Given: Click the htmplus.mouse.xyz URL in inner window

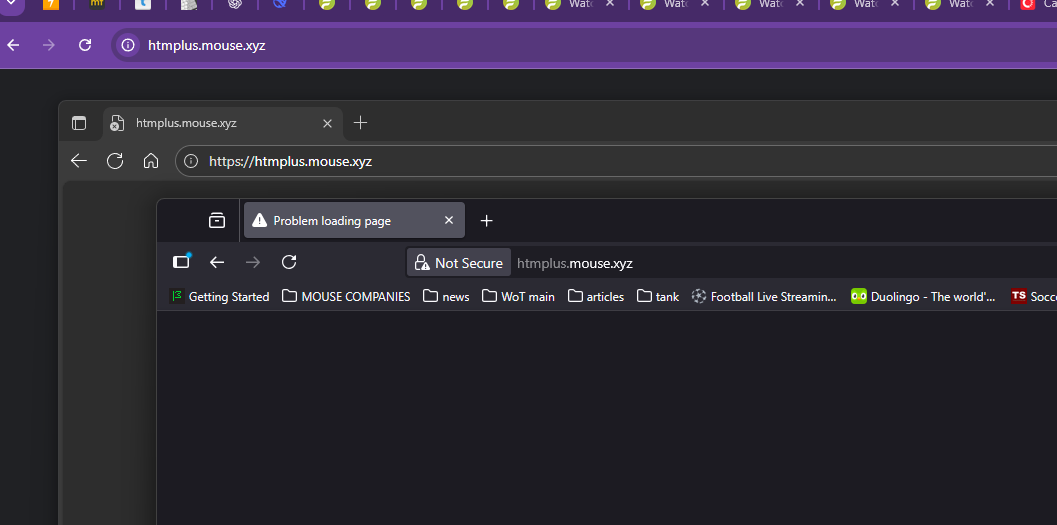Looking at the screenshot, I should (575, 264).
